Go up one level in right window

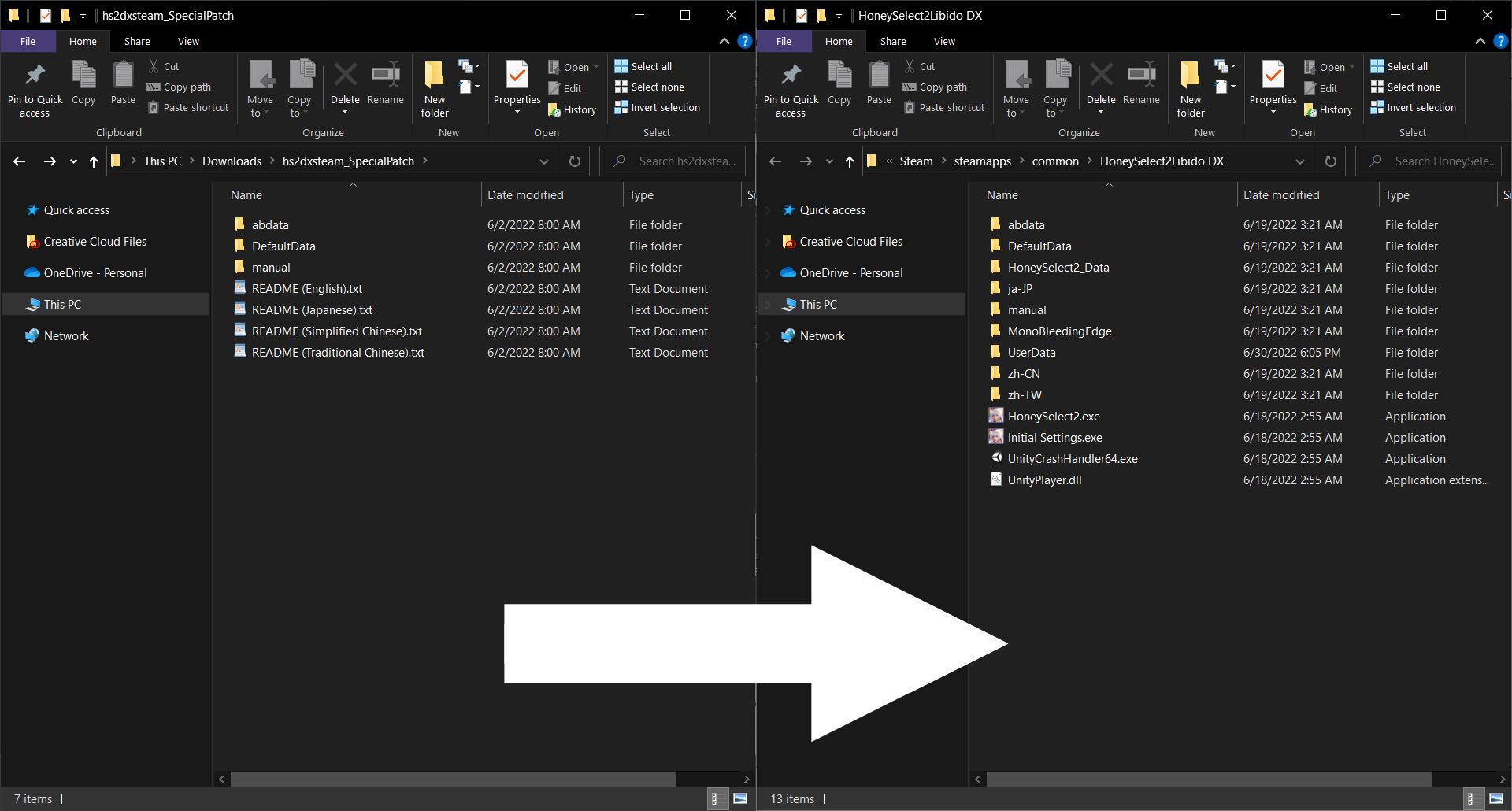coord(849,161)
